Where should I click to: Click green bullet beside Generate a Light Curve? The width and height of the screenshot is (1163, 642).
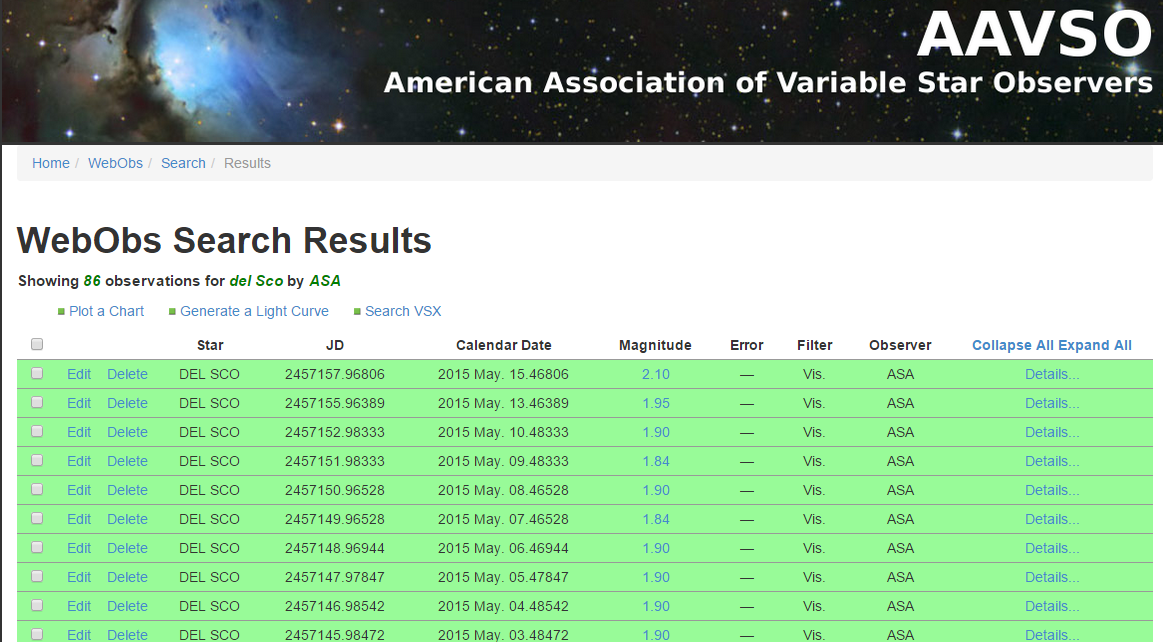coord(172,312)
